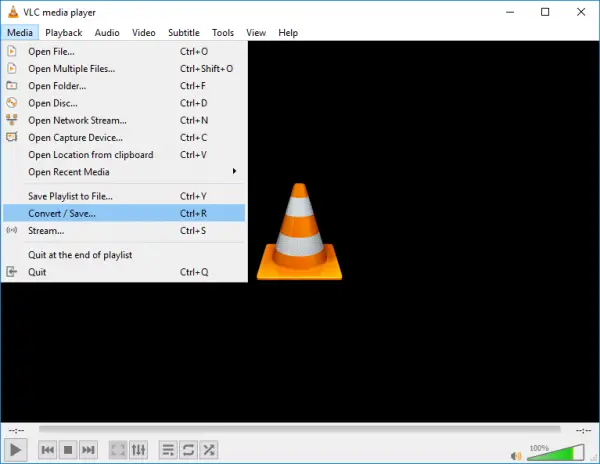Select Open Capture Device... entry
600x464 pixels.
[x=124, y=137]
